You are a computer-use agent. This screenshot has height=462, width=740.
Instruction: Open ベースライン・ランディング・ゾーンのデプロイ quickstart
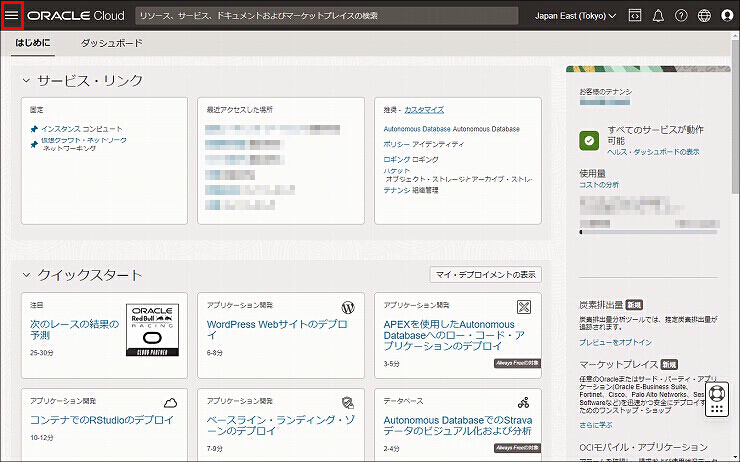[281, 425]
